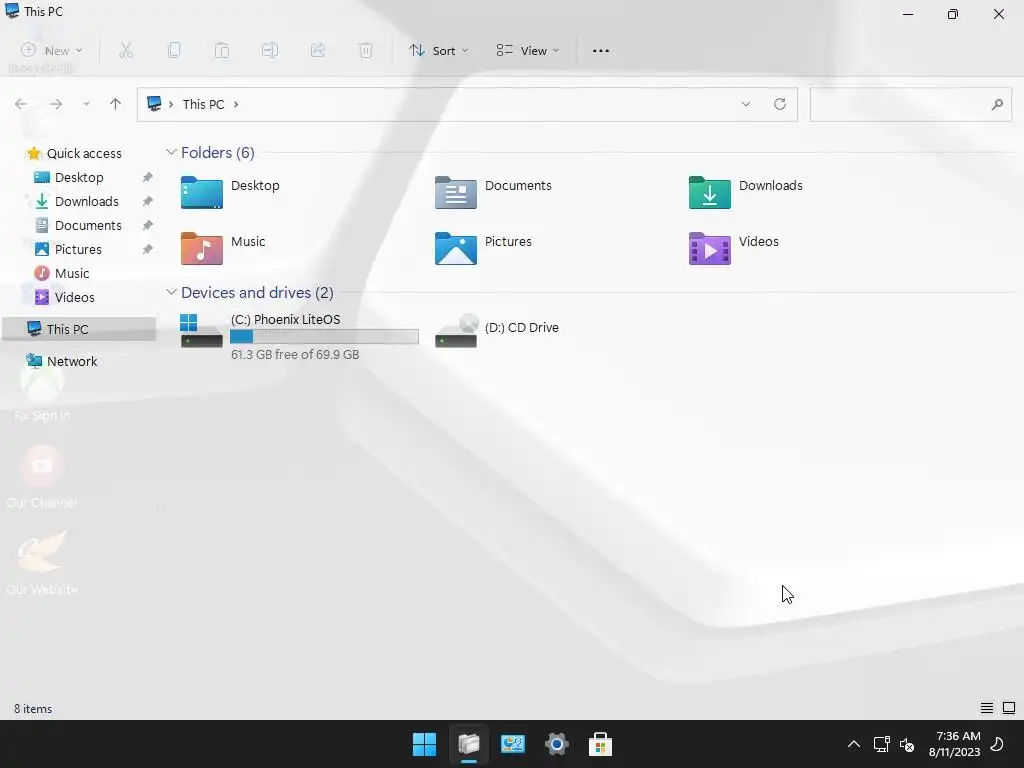Click the C: drive usage bar
Viewport: 1024px width, 768px height.
pos(325,336)
